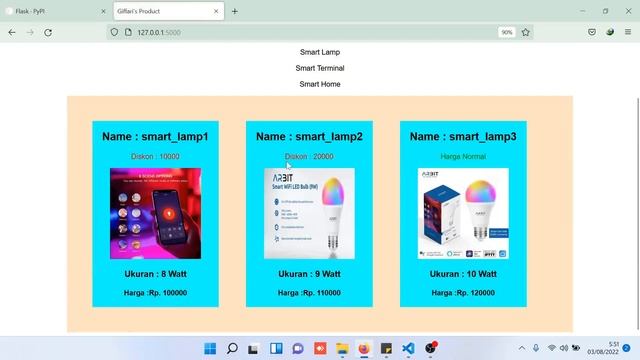This screenshot has height=360, width=640.
Task: Open the red app icon in the taskbar
Action: [320, 349]
